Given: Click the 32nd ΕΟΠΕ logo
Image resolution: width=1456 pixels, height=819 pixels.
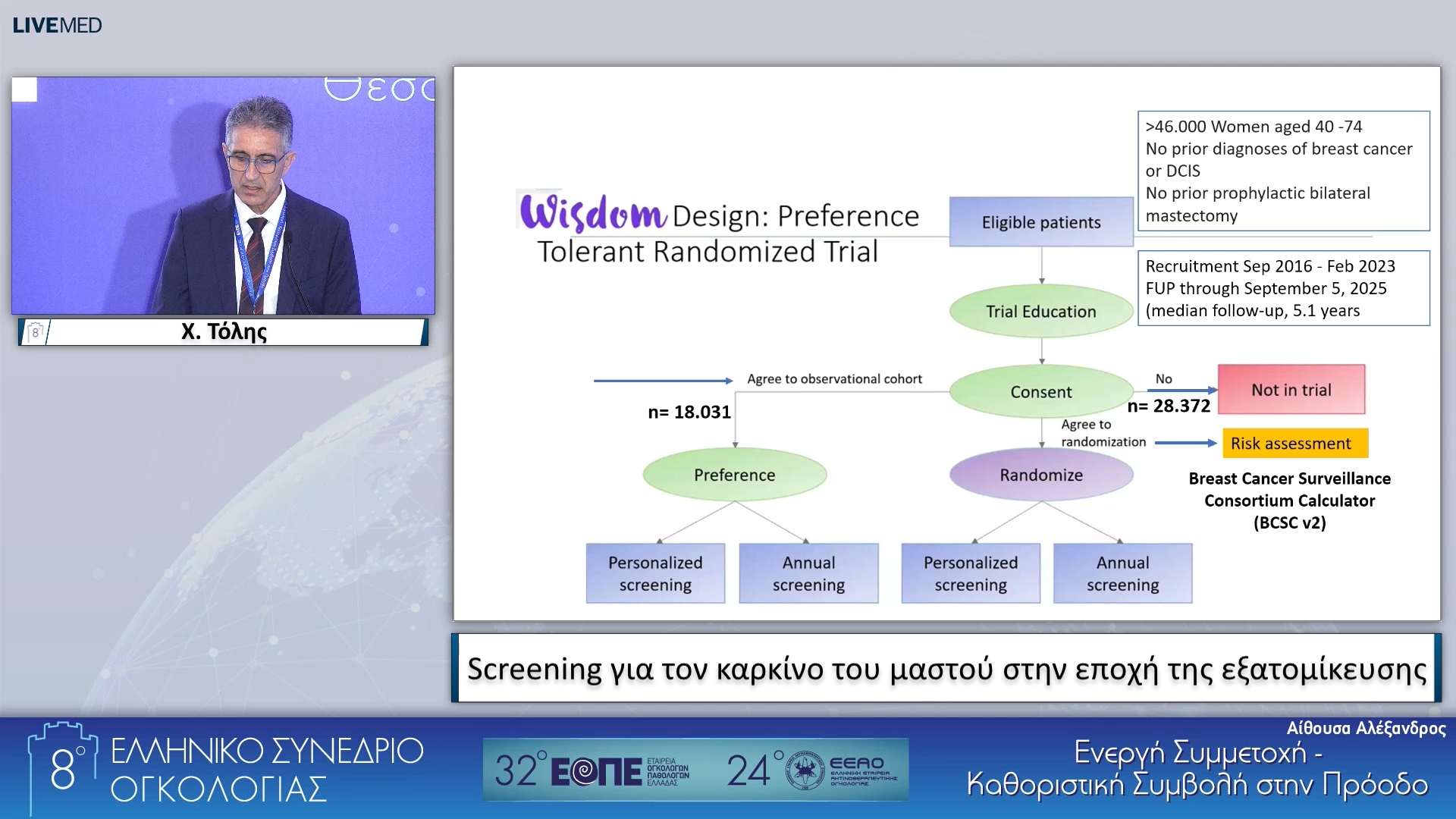Looking at the screenshot, I should (592, 770).
